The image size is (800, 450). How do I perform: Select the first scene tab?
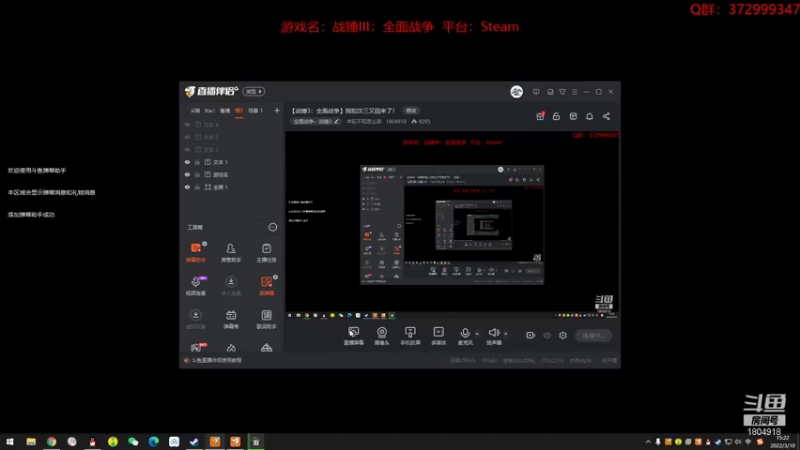pyautogui.click(x=195, y=111)
